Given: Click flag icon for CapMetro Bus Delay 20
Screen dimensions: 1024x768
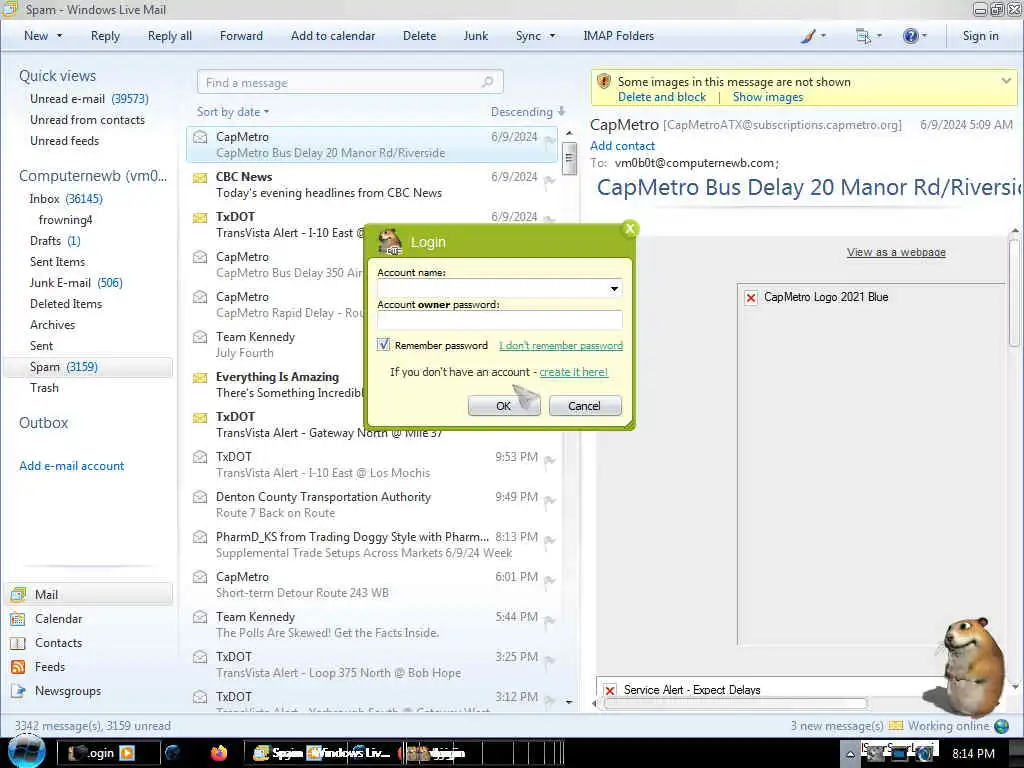Looking at the screenshot, I should coord(550,140).
